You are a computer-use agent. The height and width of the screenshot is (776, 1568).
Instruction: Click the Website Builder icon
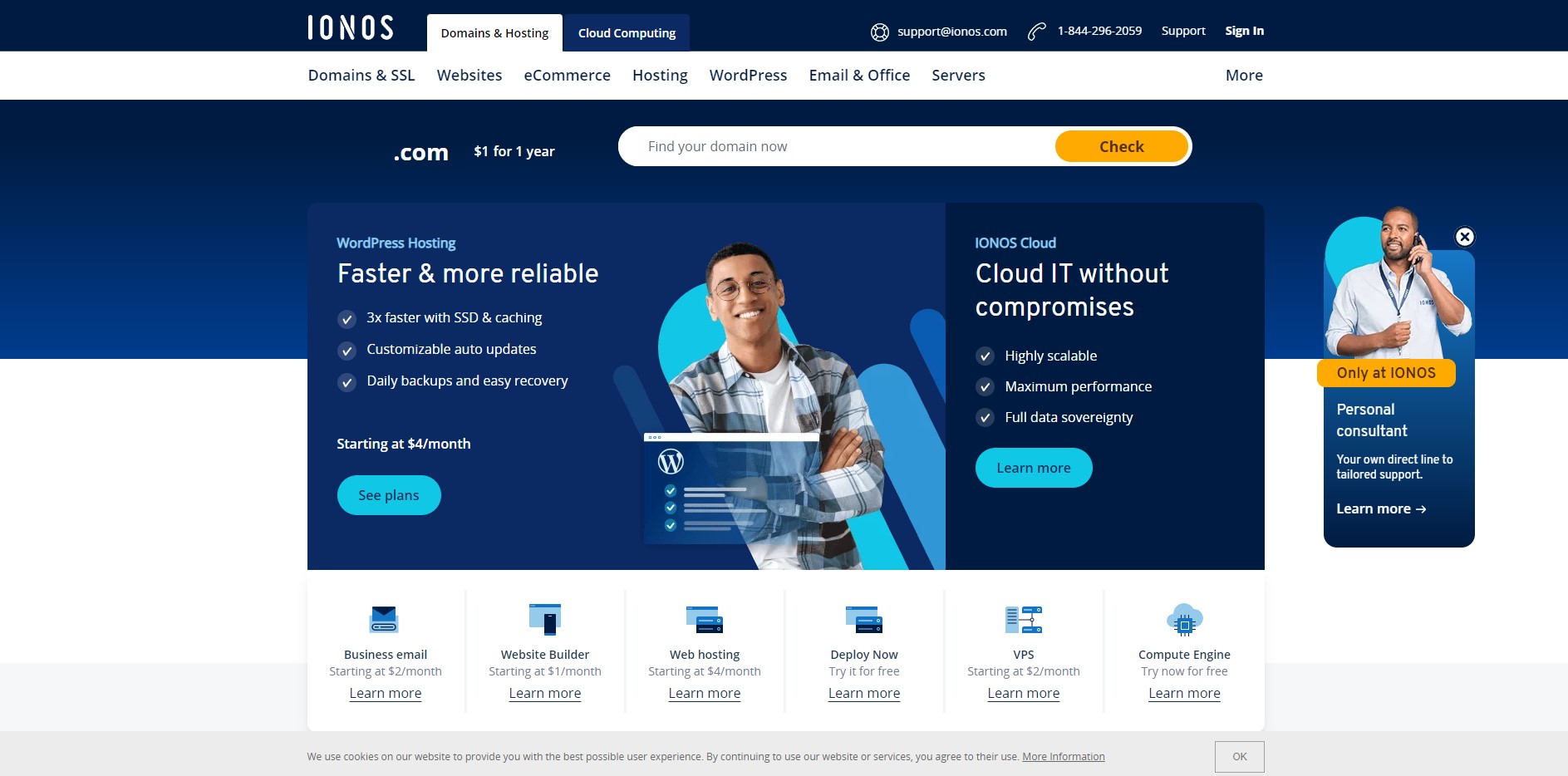point(545,619)
